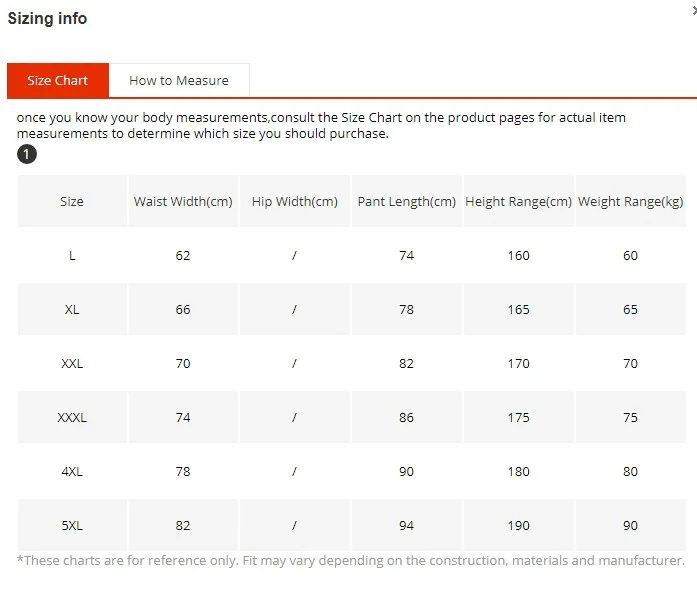Click the Weight Range(kg) header

(x=630, y=201)
